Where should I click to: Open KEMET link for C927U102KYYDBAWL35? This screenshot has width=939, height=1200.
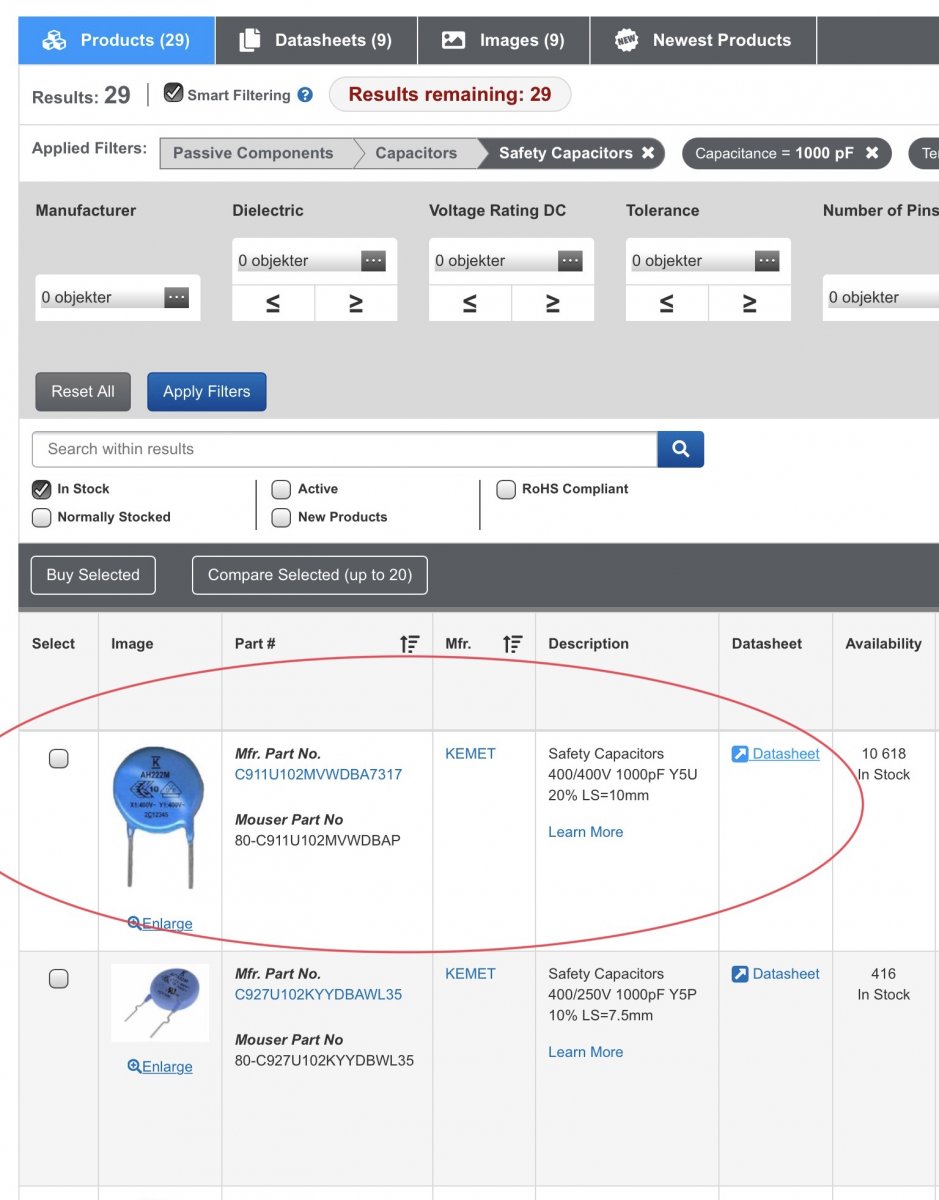[470, 974]
